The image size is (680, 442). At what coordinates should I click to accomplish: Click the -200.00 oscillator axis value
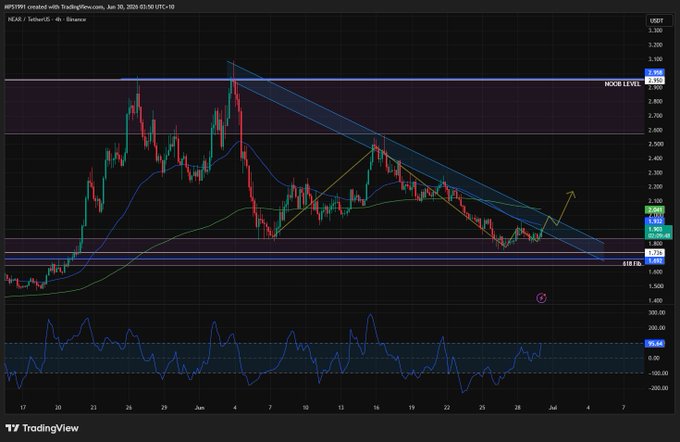tap(657, 388)
